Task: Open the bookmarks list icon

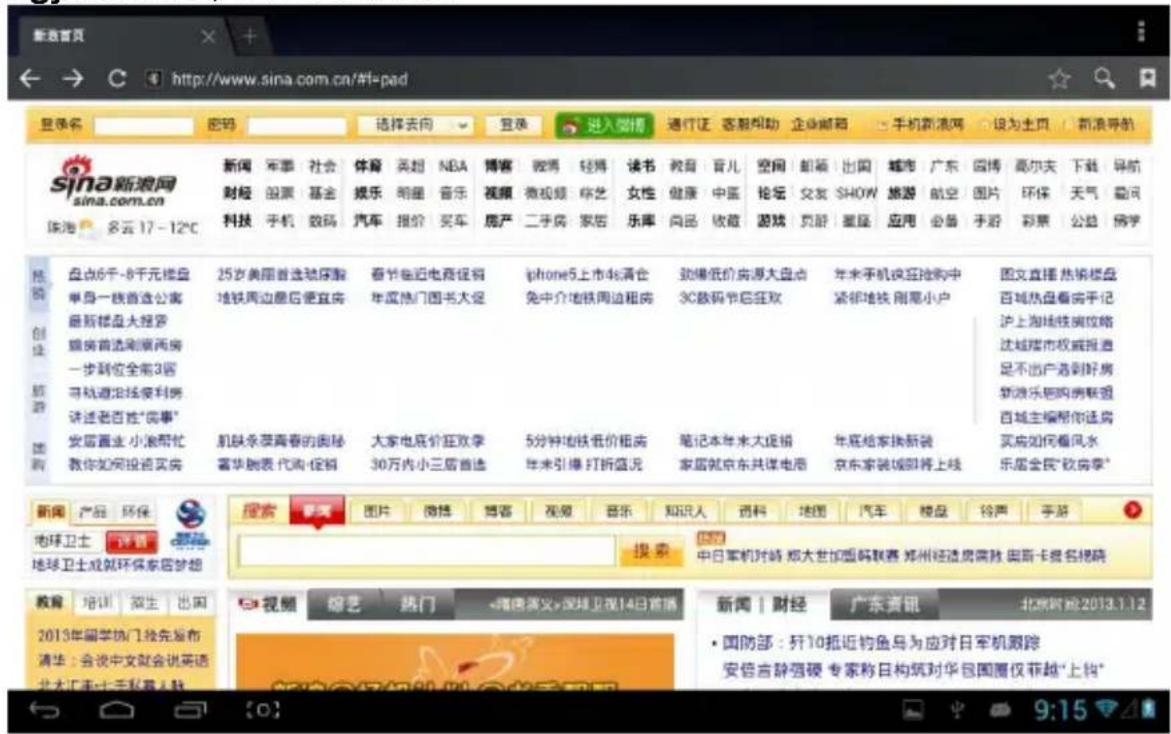Action: tap(1147, 78)
